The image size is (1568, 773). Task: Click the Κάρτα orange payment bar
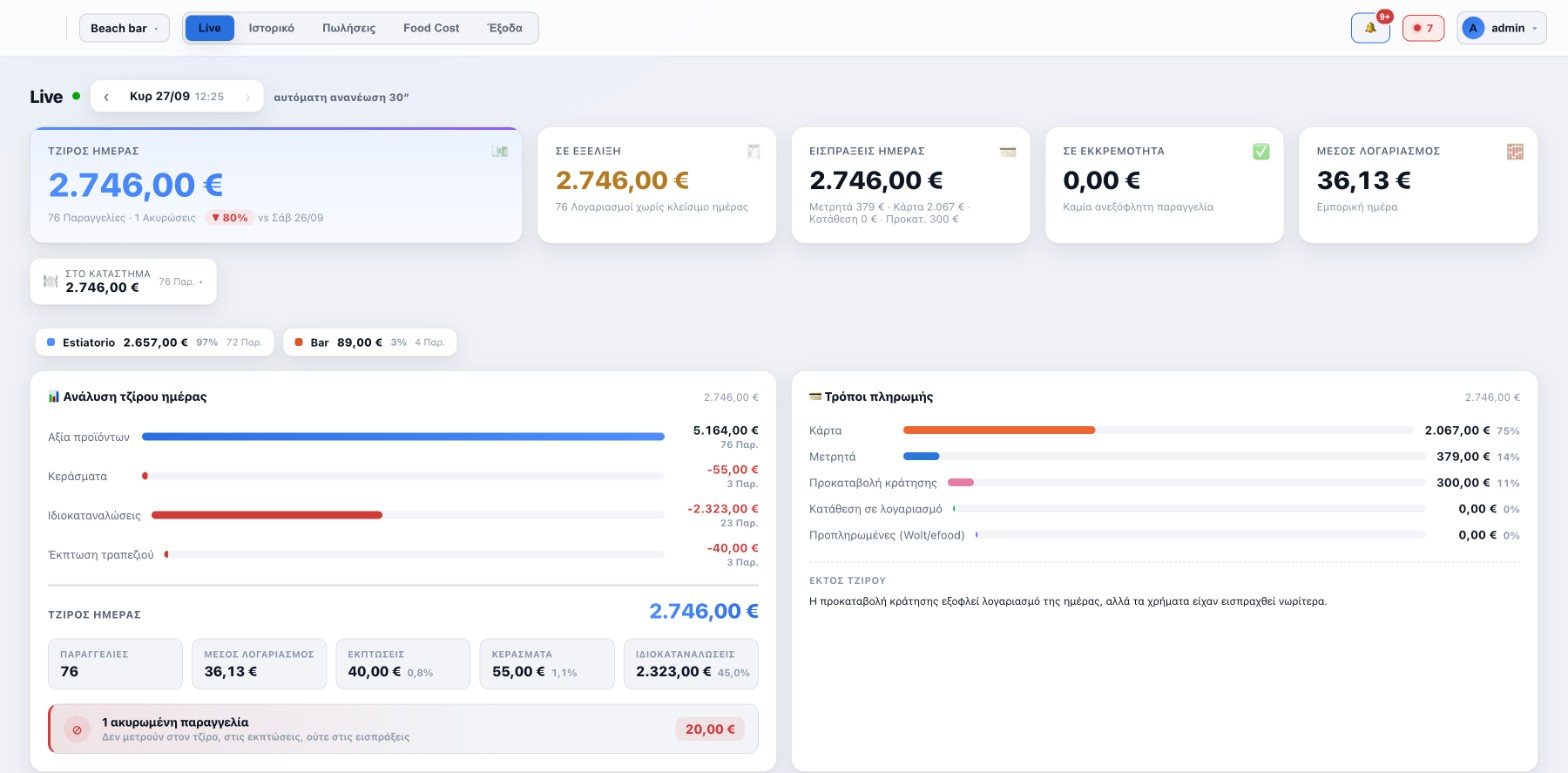999,430
